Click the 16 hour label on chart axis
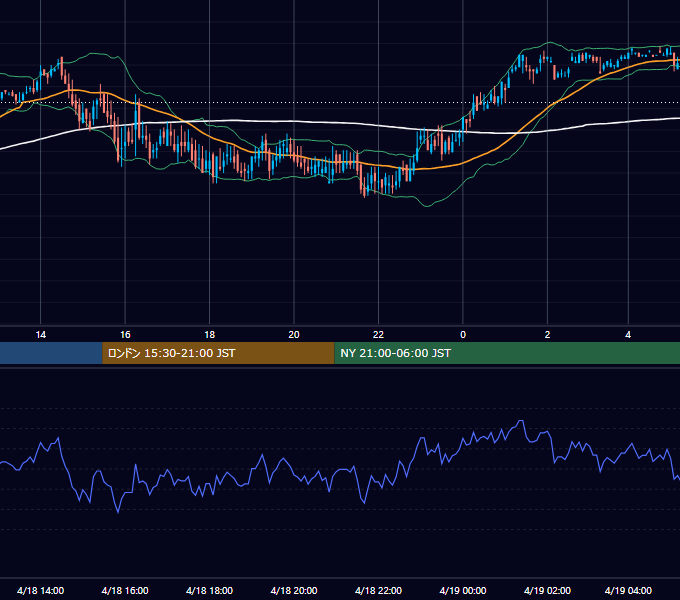 (125, 335)
